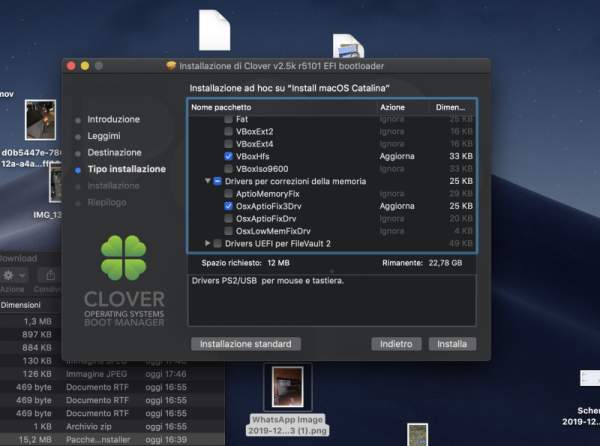Start installation with the Installa button
Viewport: 600px width, 446px height.
[x=452, y=344]
